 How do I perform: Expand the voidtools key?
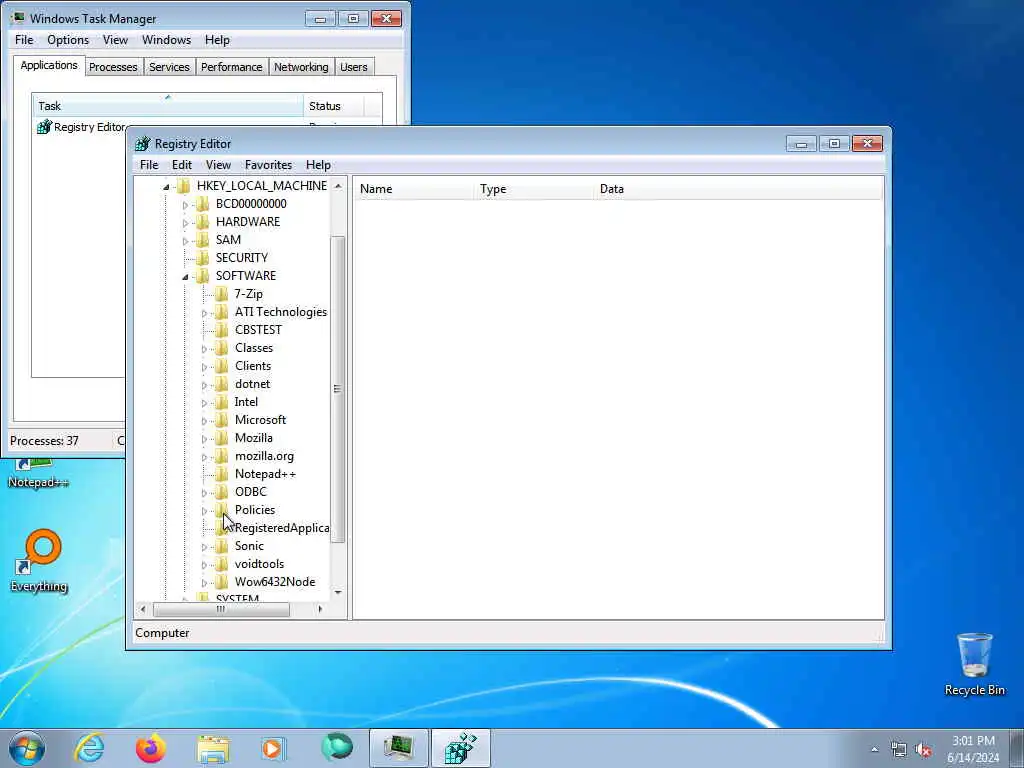point(204,565)
